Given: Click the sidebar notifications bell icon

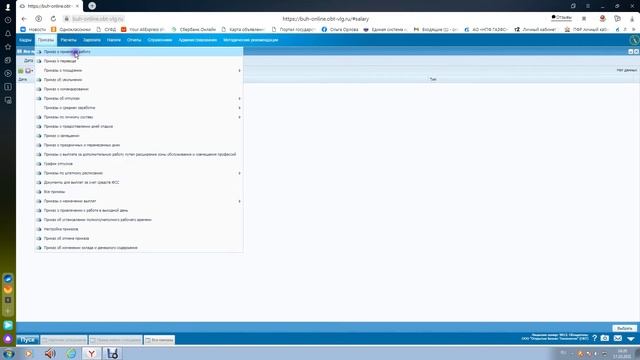Looking at the screenshot, I should [8, 33].
